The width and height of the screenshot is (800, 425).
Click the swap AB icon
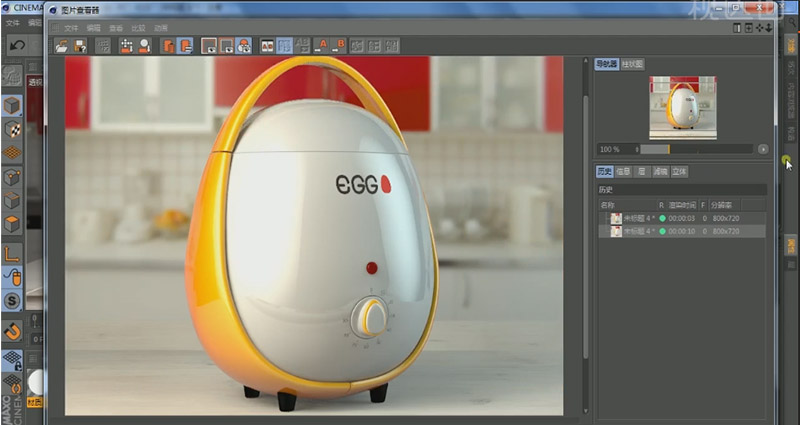click(x=303, y=46)
